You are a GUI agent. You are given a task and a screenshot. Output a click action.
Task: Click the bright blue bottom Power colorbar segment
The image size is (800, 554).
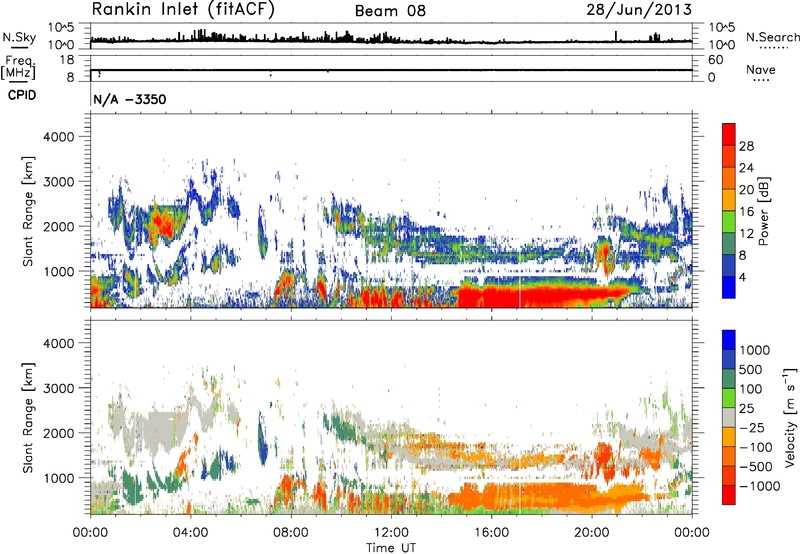(729, 287)
